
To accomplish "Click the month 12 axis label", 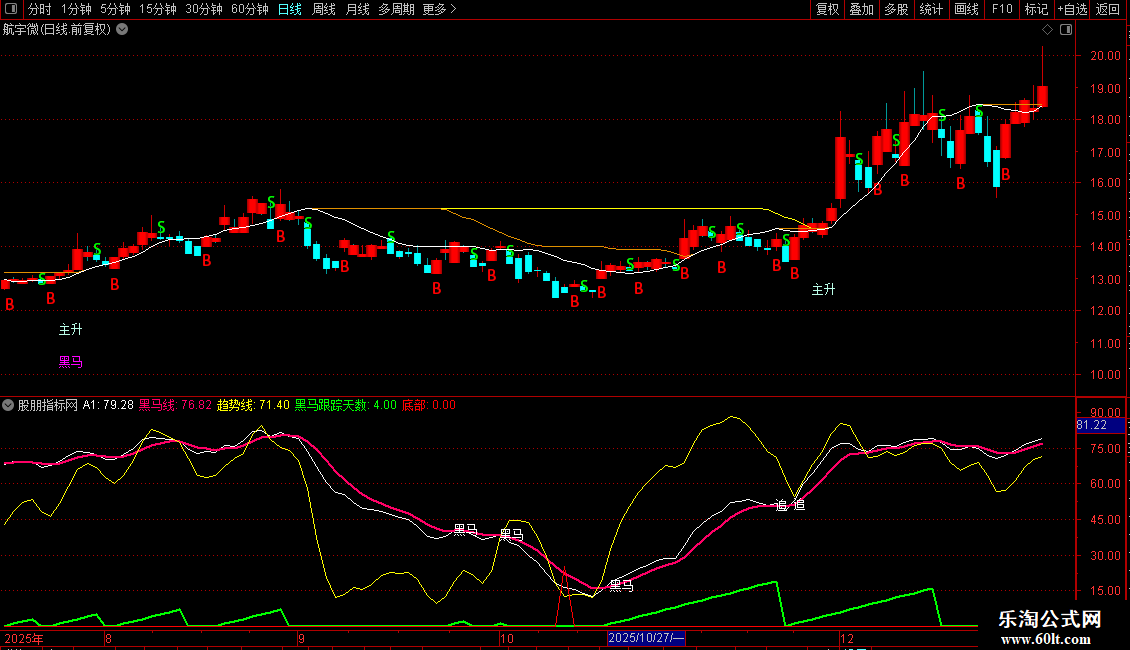I will click(x=847, y=638).
